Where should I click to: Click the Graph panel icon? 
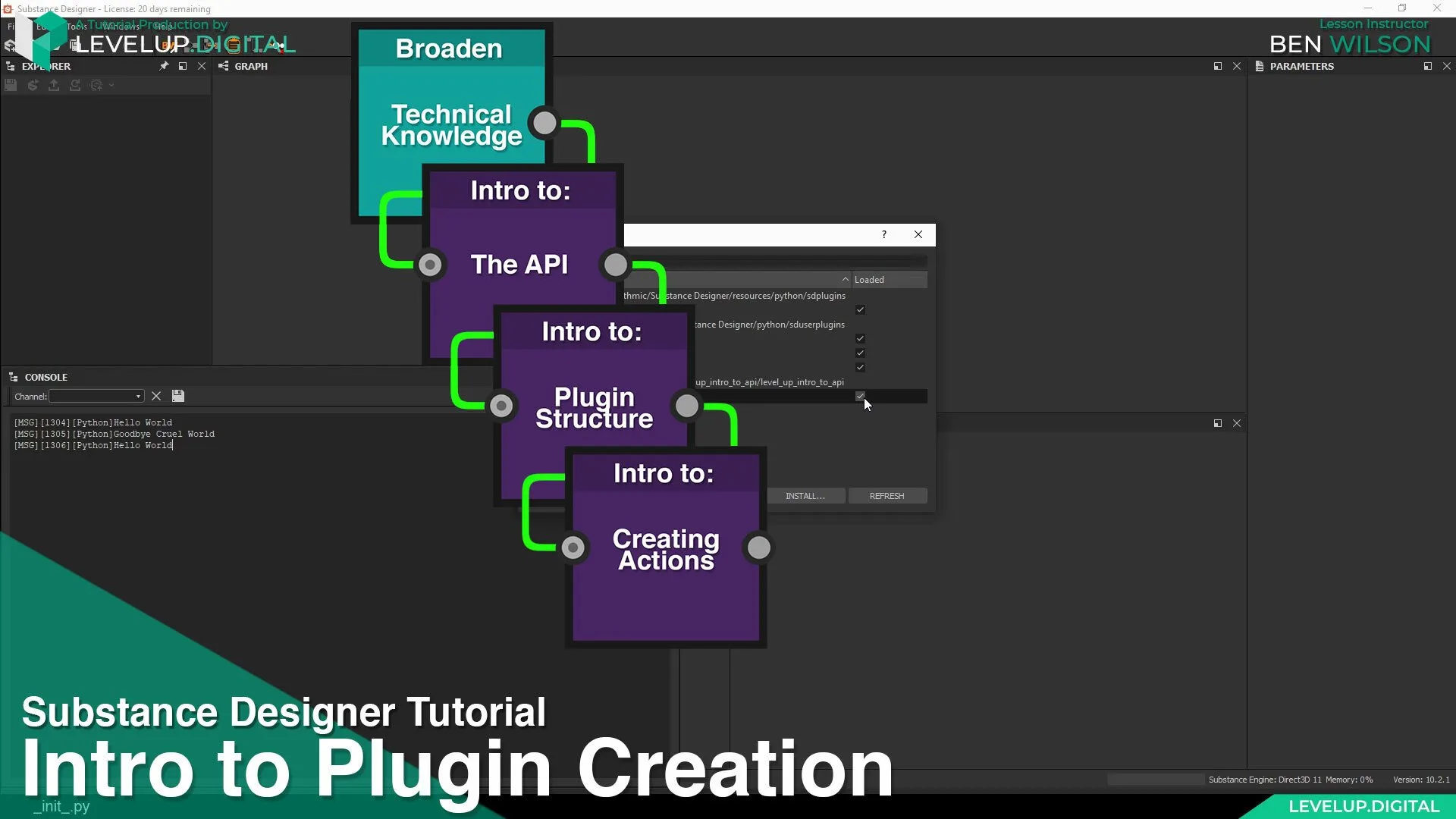coord(222,65)
